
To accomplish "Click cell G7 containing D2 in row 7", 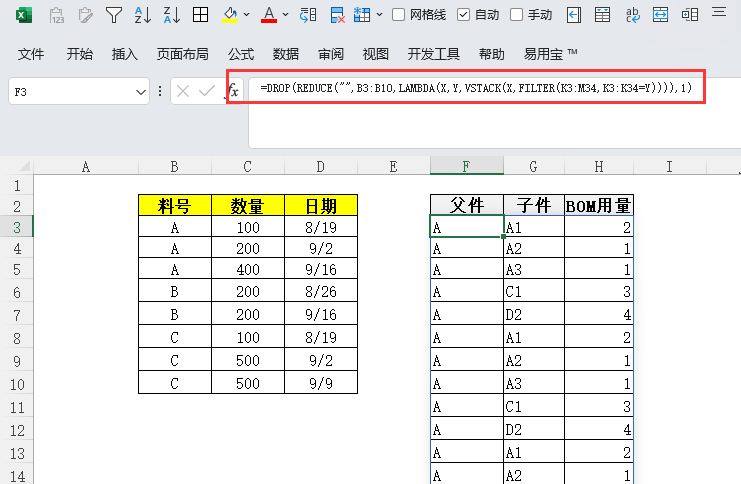I will [534, 315].
